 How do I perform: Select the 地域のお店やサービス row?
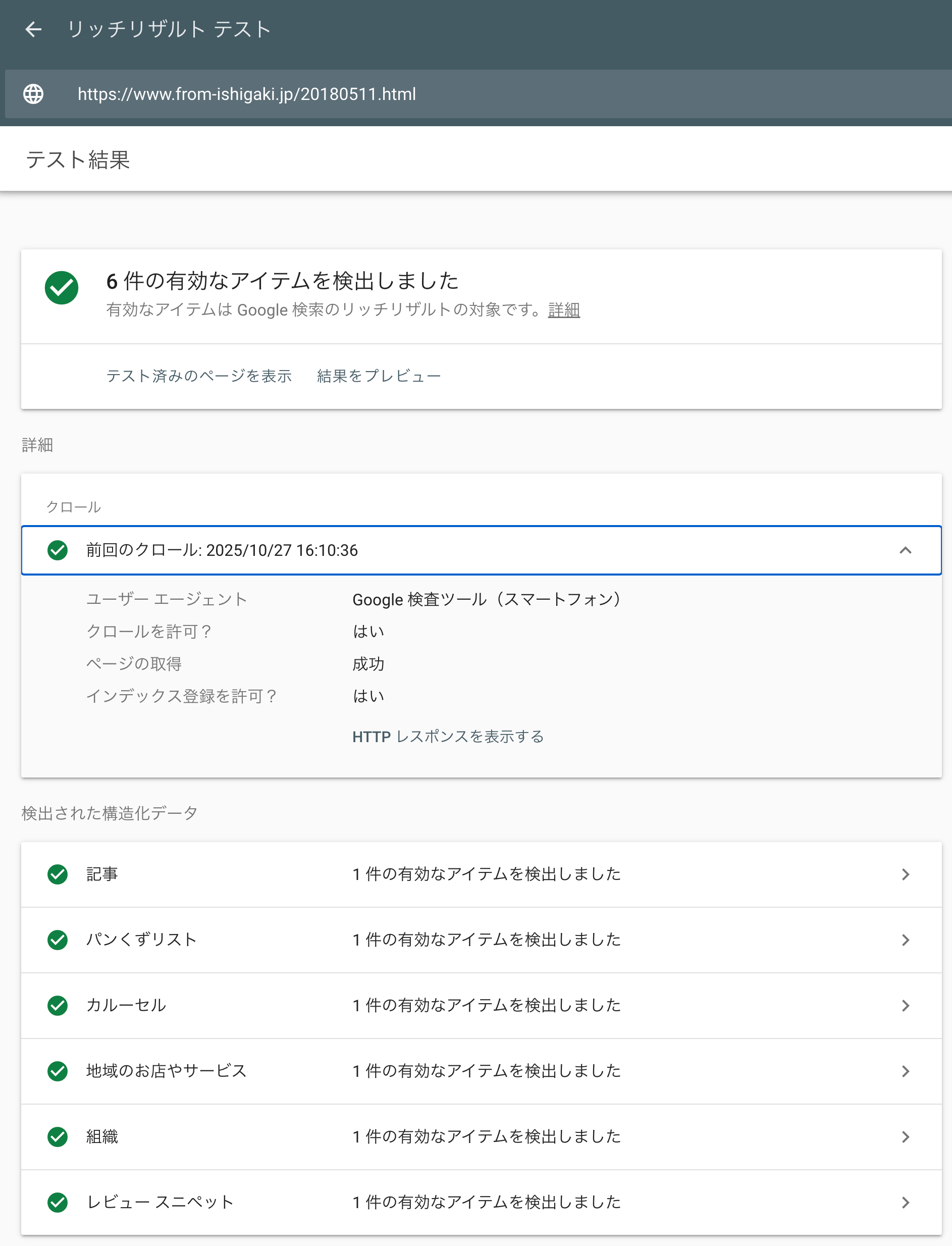(x=476, y=1071)
